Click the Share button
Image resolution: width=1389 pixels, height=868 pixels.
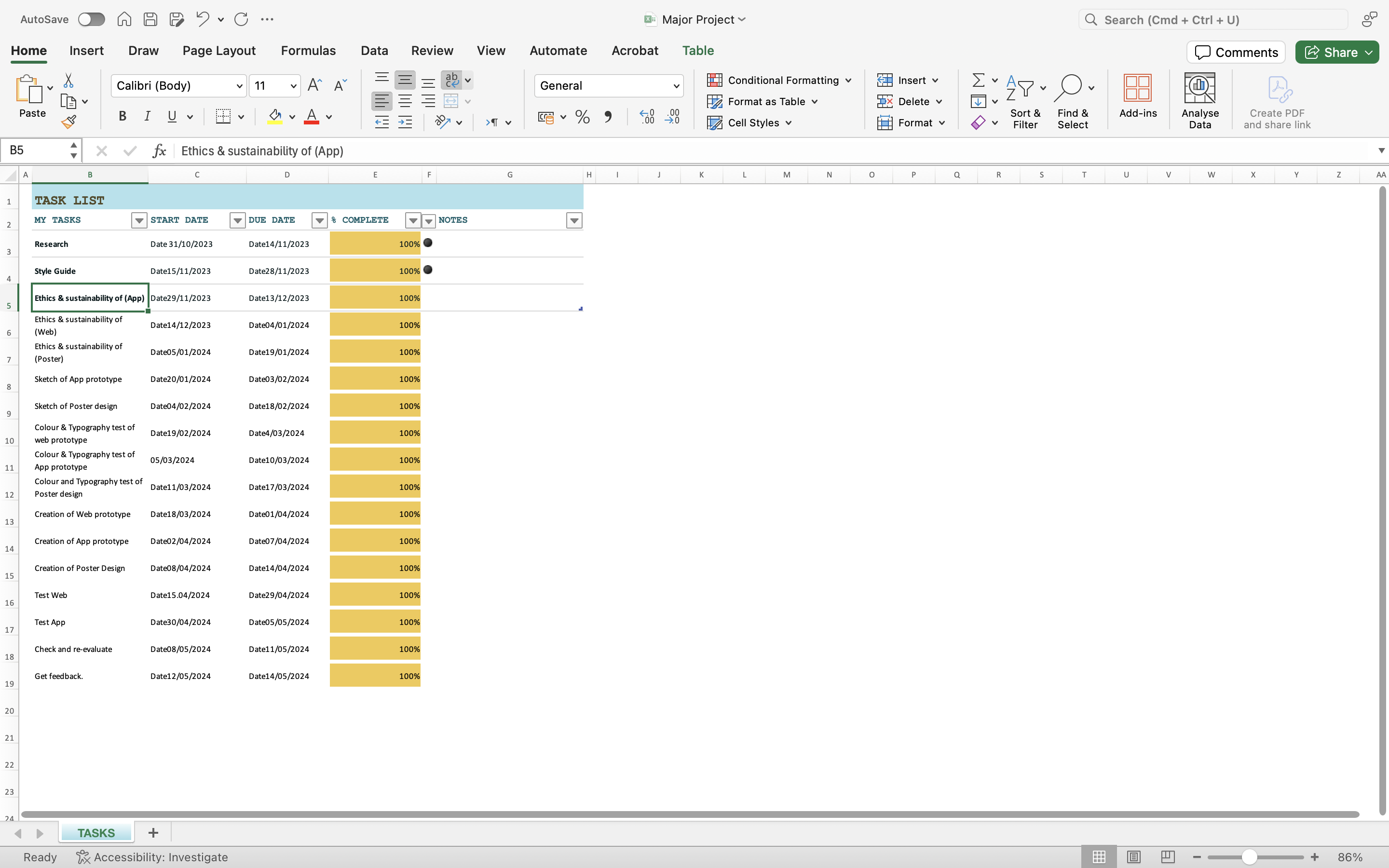[x=1337, y=52]
